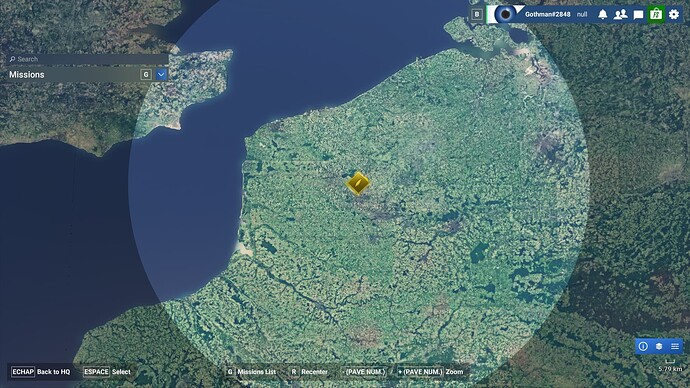Go Back to HQ
Image resolution: width=690 pixels, height=388 pixels.
(x=40, y=372)
